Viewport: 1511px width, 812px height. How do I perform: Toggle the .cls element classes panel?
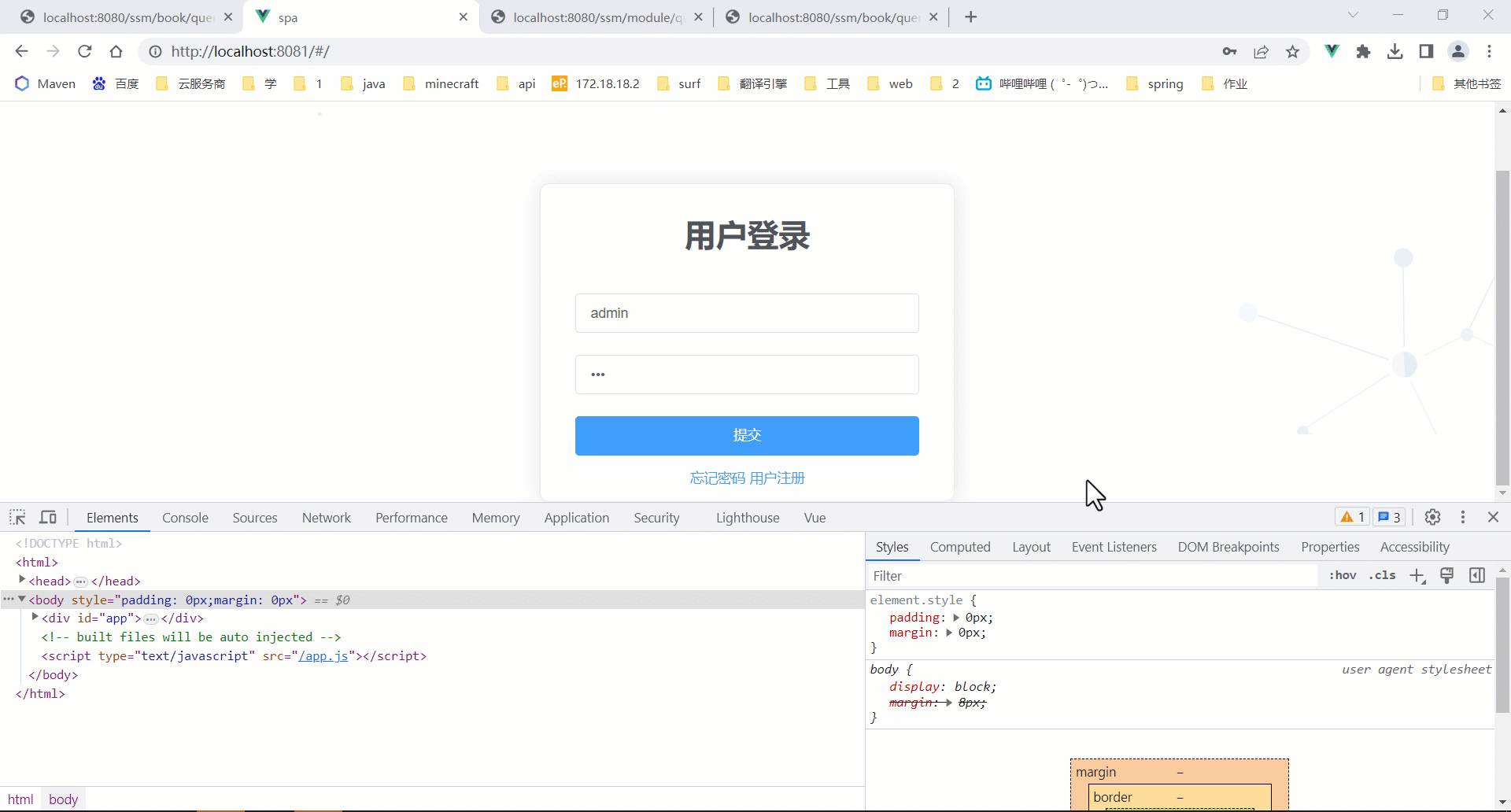1382,575
